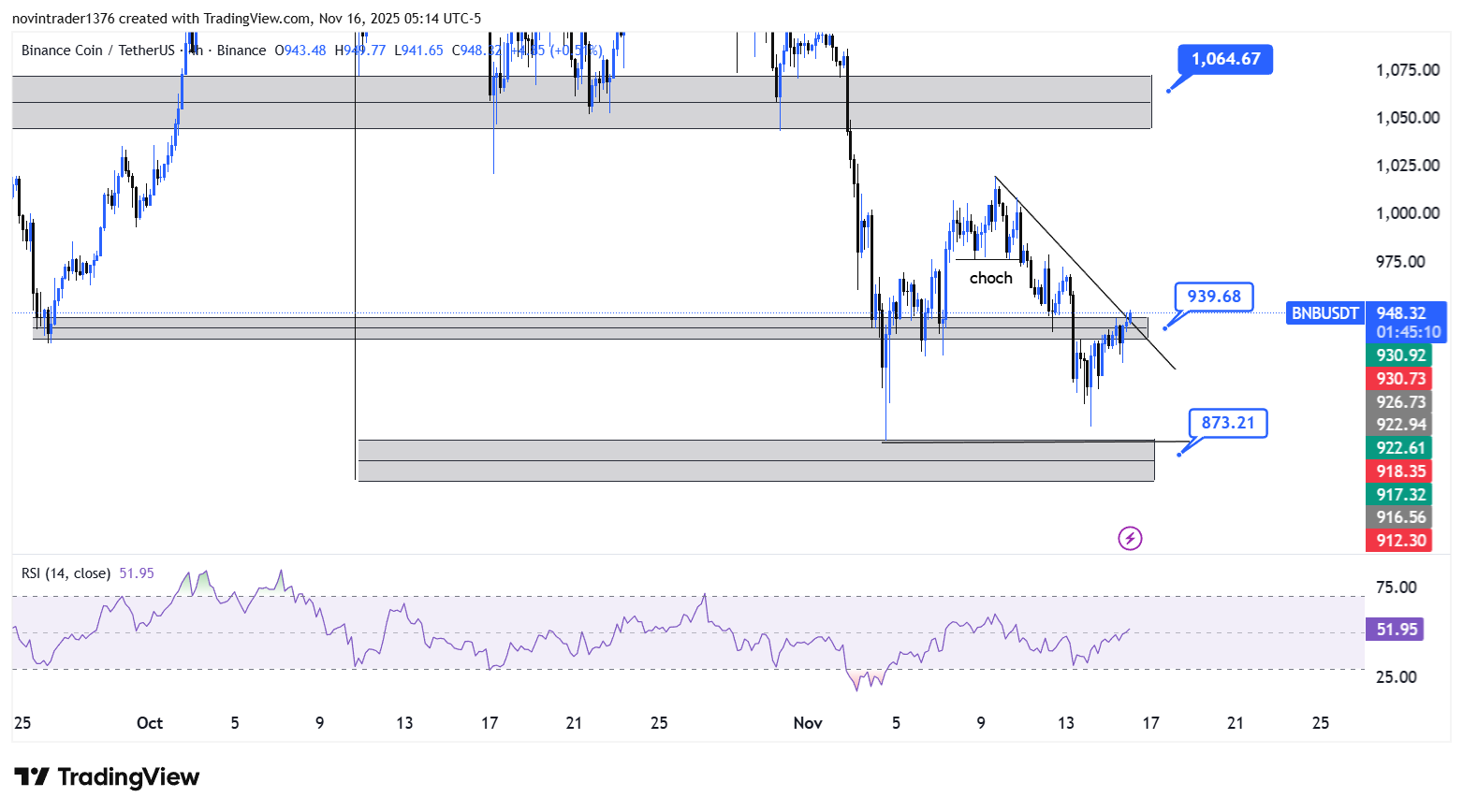Click the blue BNBUSDT symbol tag
Viewport: 1463px width, 812px height.
[1324, 313]
